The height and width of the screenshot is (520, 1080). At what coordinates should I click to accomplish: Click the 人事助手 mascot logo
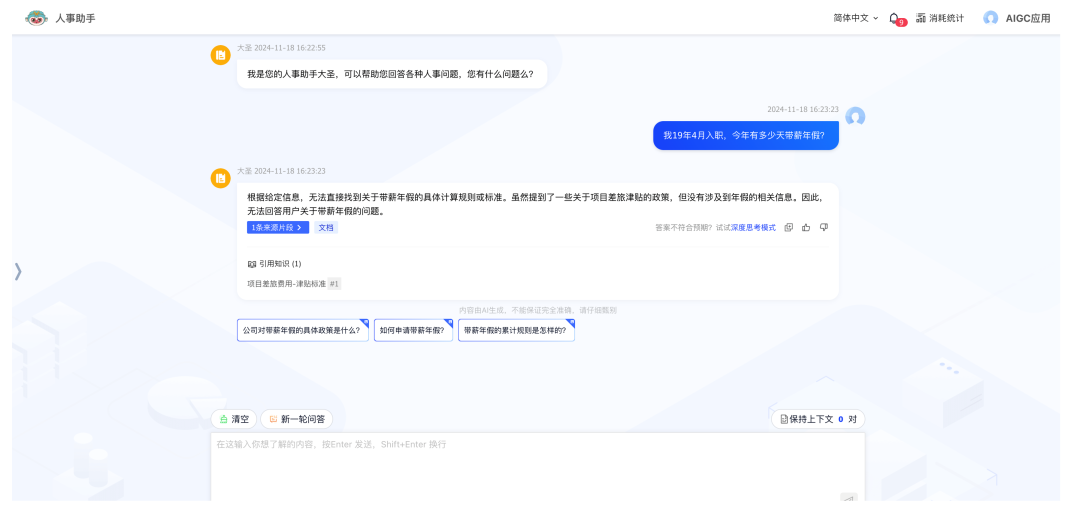pos(36,18)
